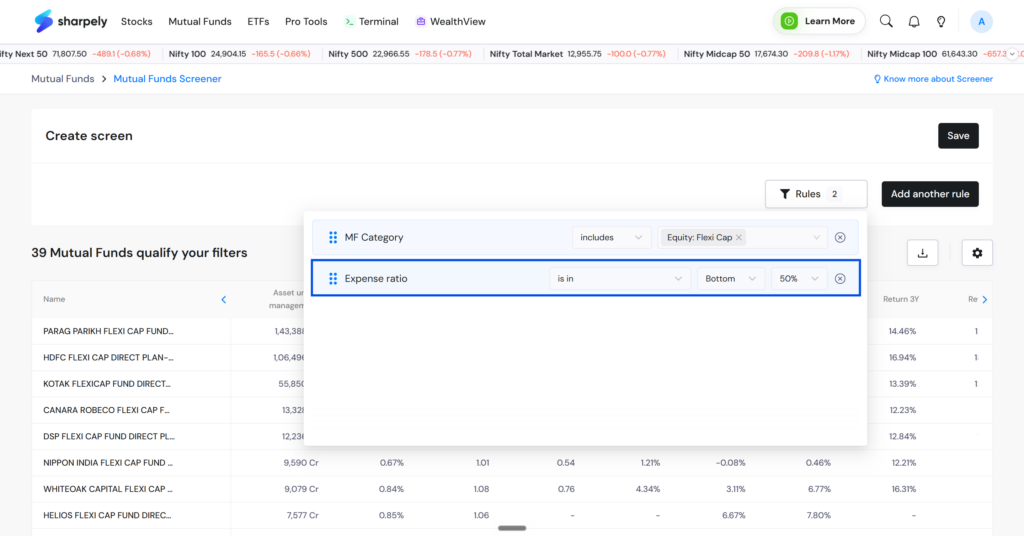Click the MF Category rule label

coord(374,238)
